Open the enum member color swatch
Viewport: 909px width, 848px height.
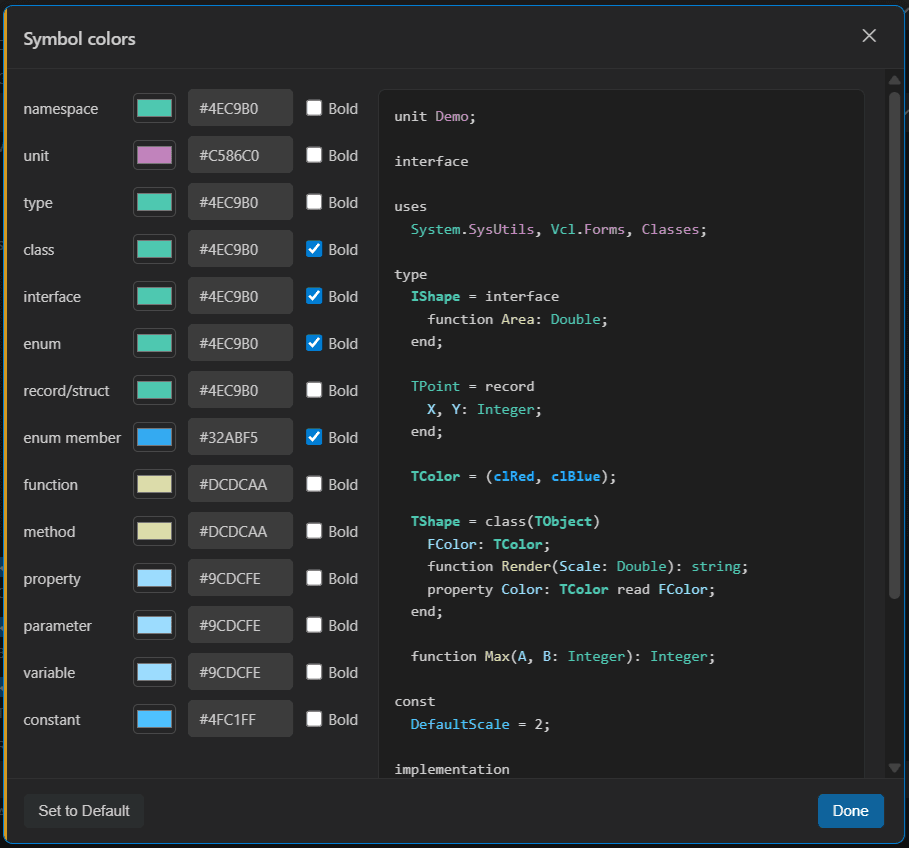154,437
